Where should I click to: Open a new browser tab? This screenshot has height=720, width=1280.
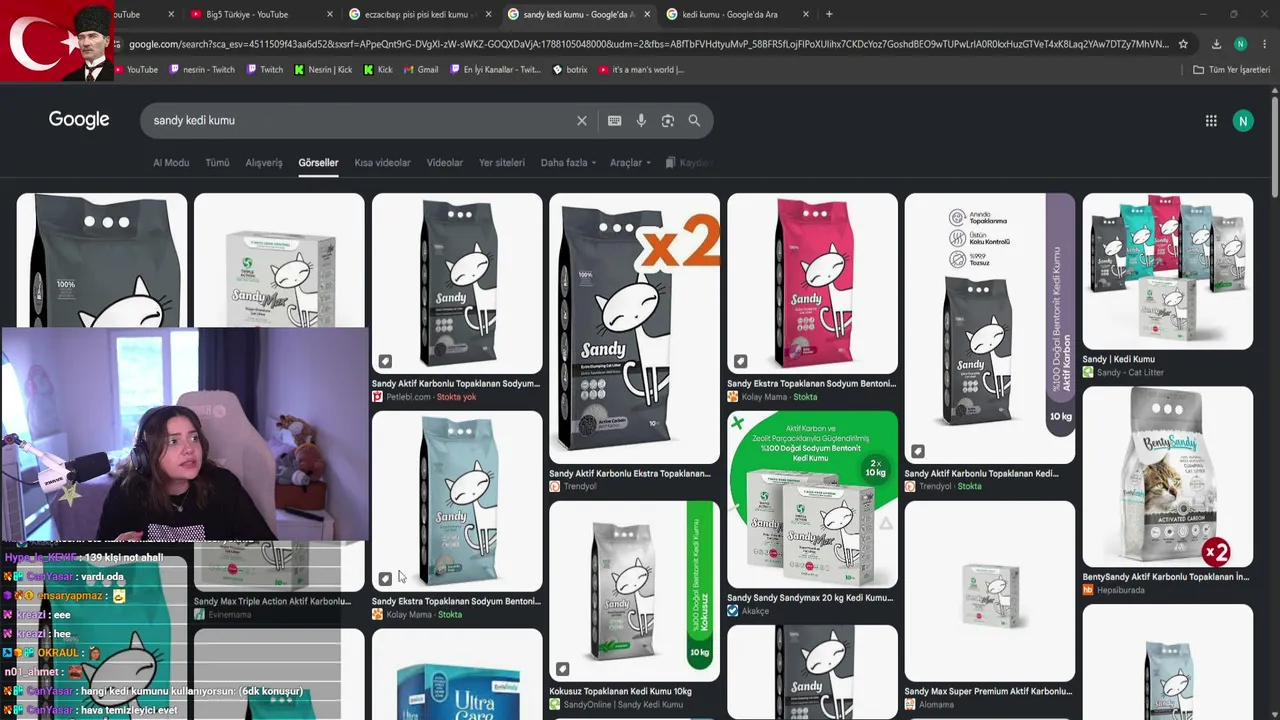click(829, 14)
